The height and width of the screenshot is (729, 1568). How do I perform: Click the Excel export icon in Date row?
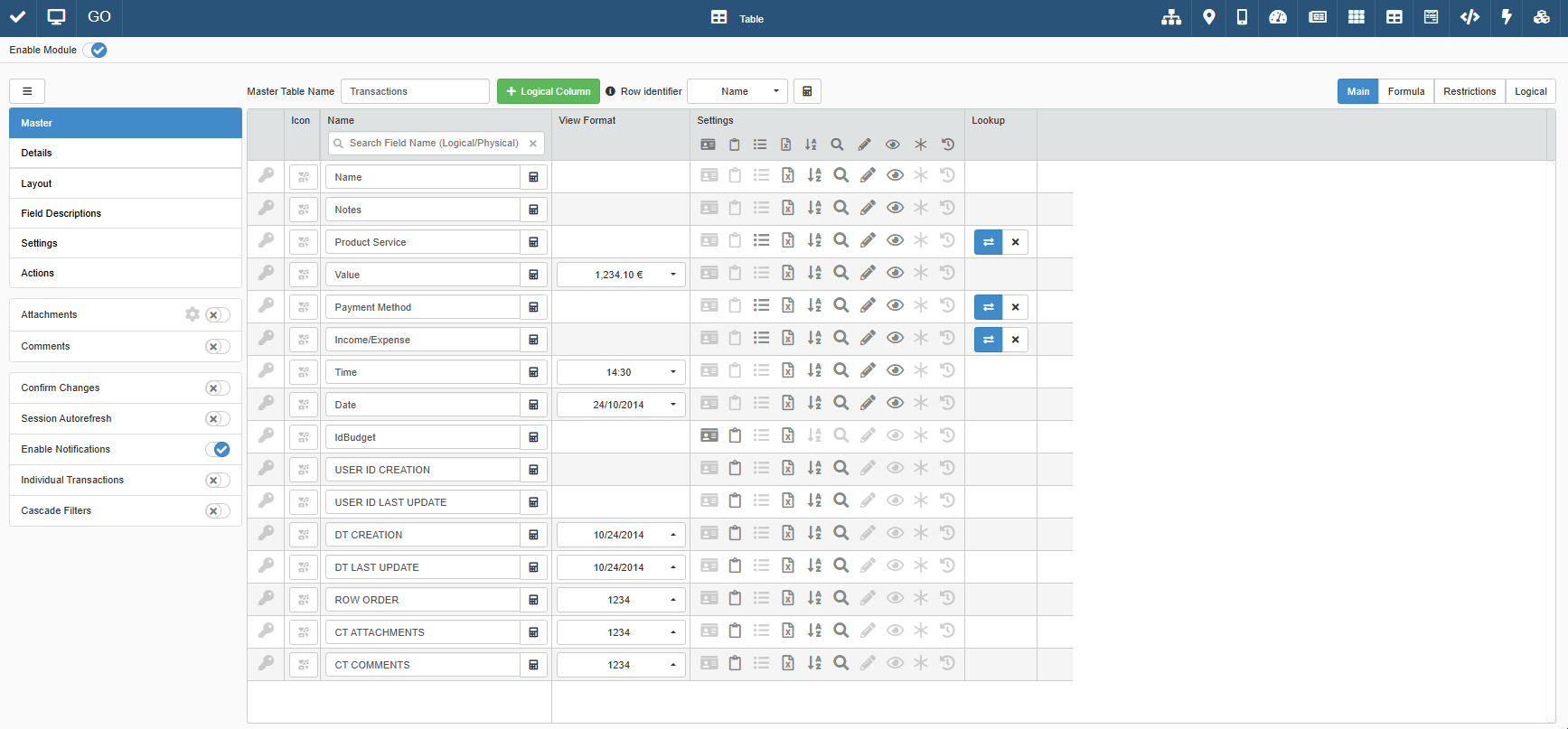[788, 403]
